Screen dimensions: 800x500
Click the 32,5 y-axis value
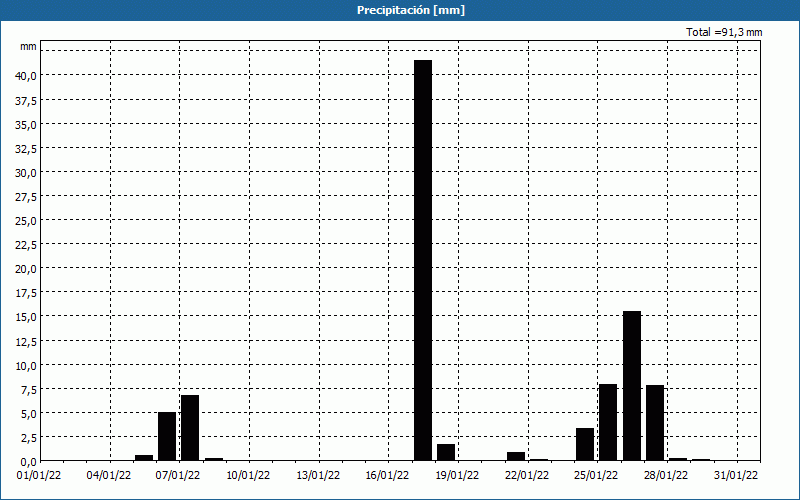(x=26, y=148)
